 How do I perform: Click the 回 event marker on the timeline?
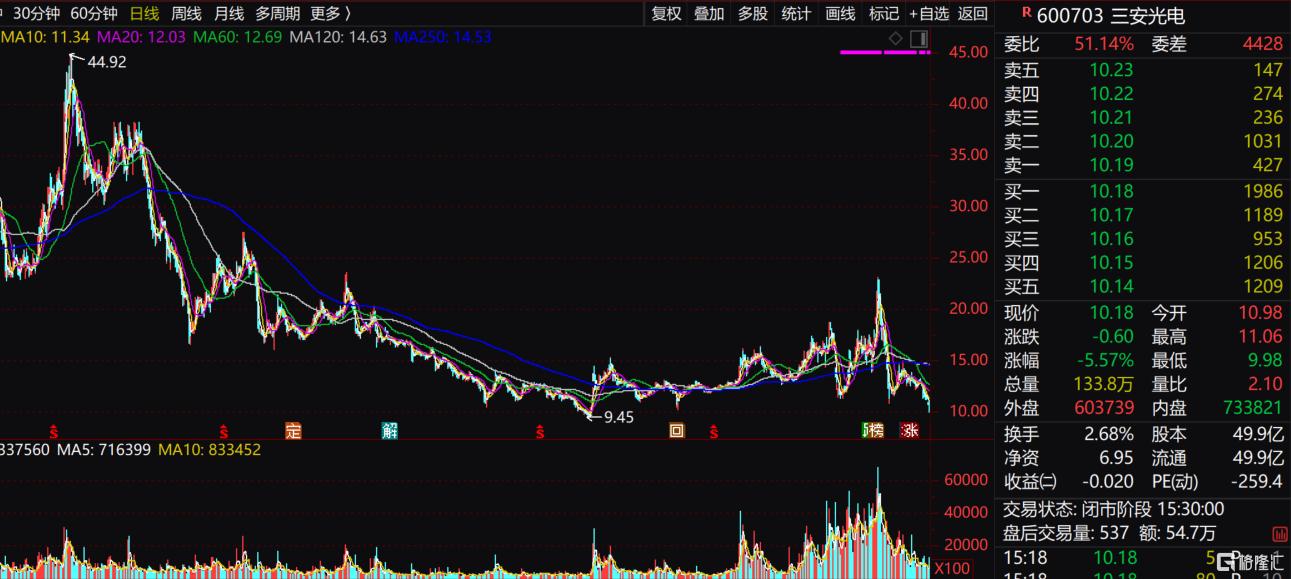(677, 431)
